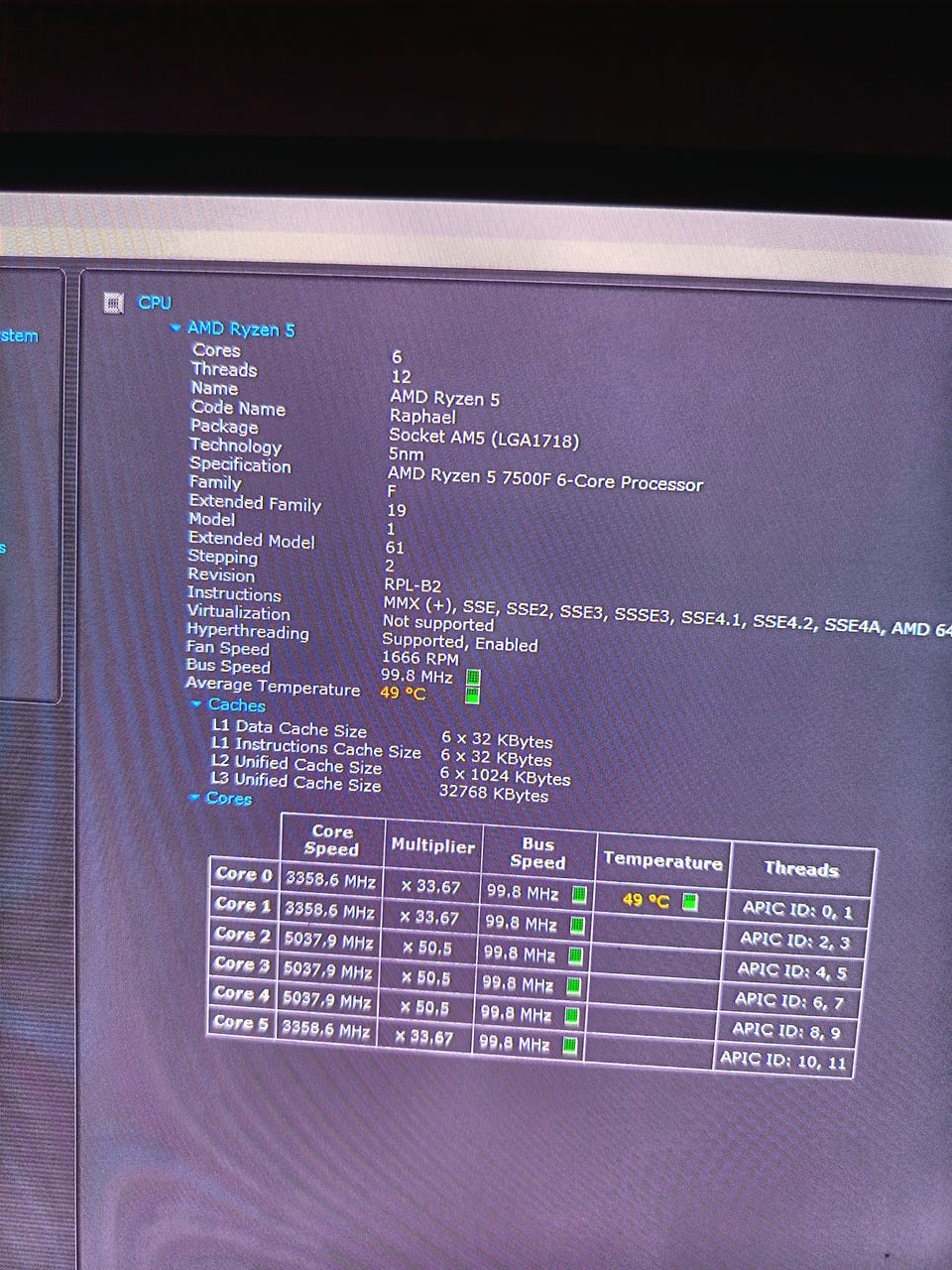Click the Code Name value Raphael
The height and width of the screenshot is (1270, 952).
tap(422, 417)
